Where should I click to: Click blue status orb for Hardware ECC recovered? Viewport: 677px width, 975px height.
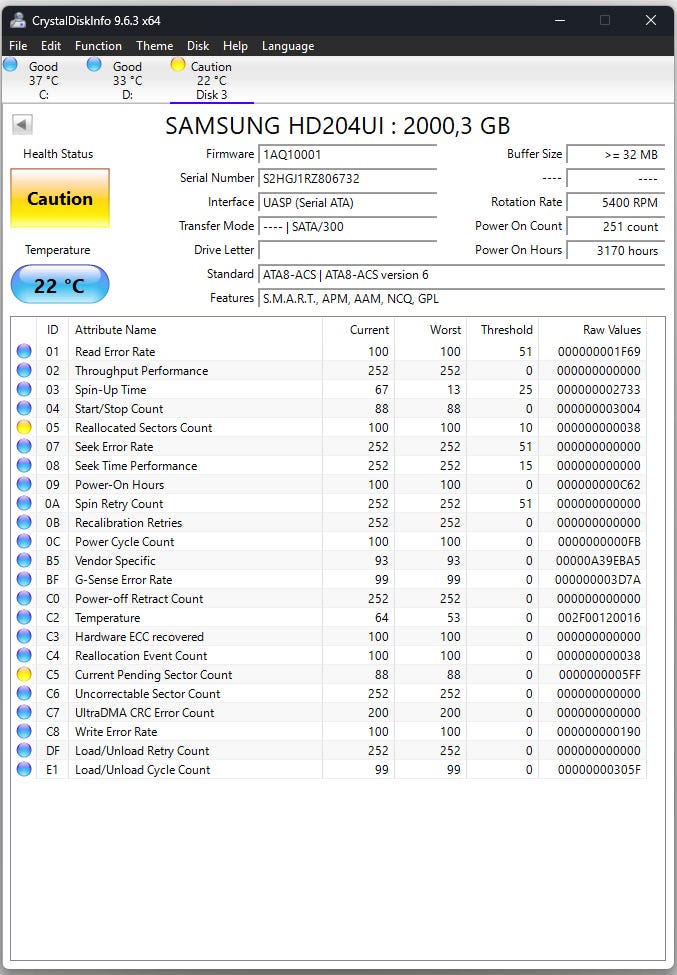coord(24,636)
